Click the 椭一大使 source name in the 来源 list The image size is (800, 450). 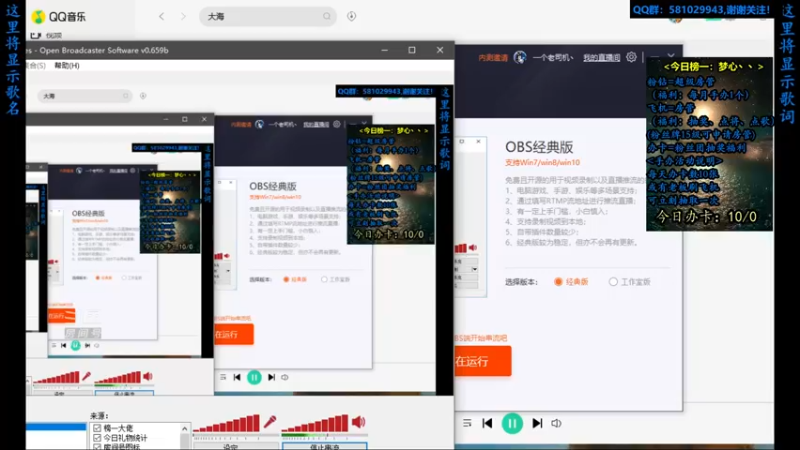tap(118, 428)
